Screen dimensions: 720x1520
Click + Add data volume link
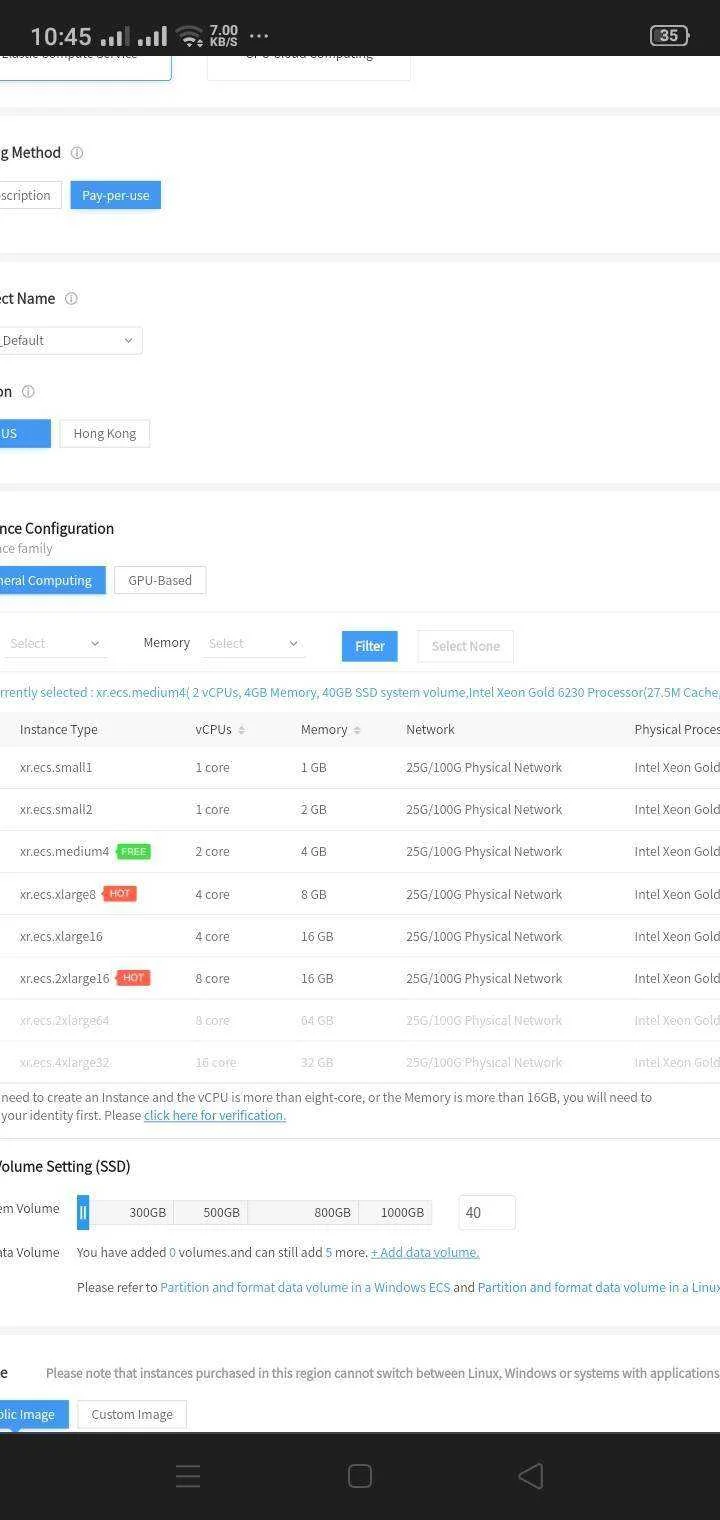coord(425,1252)
